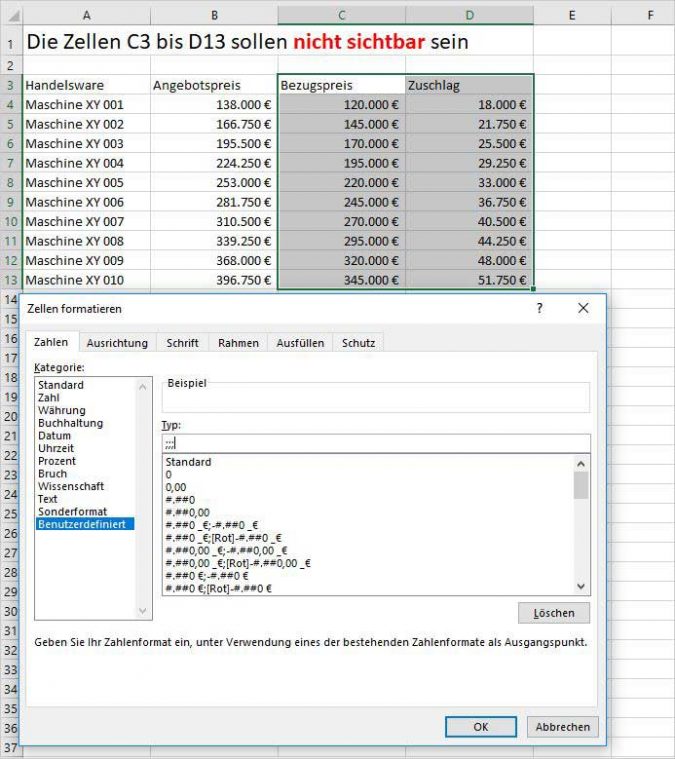The image size is (675, 759).
Task: Select category Zahl
Action: point(49,397)
